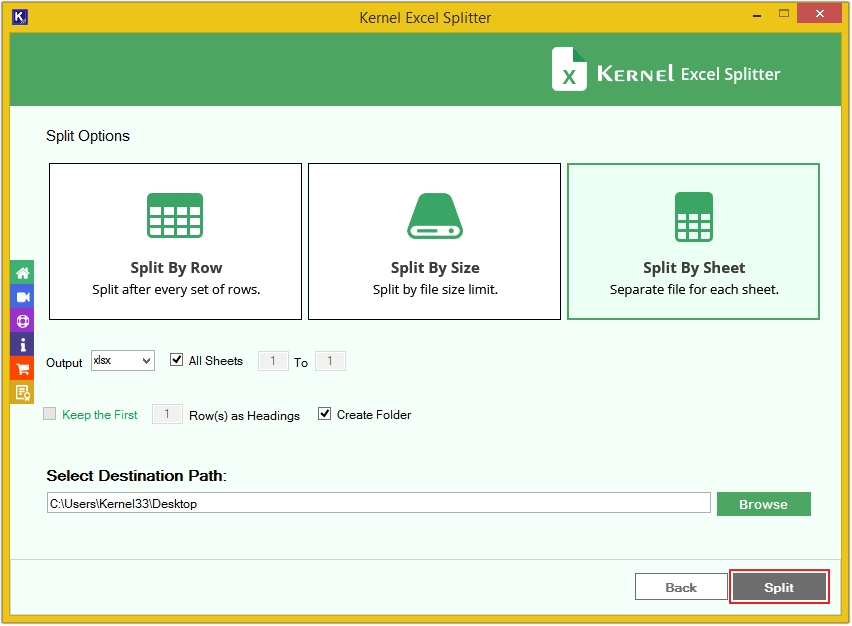The height and width of the screenshot is (626, 852).
Task: Click the Split By Size drive icon
Action: coord(435,216)
